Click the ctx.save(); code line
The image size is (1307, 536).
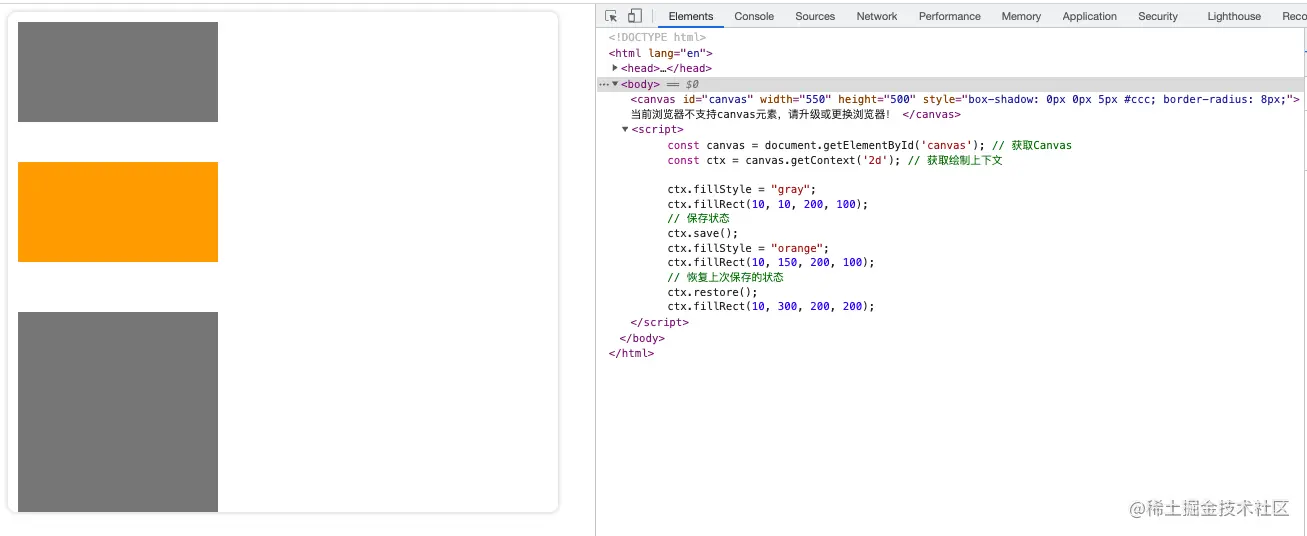[701, 233]
